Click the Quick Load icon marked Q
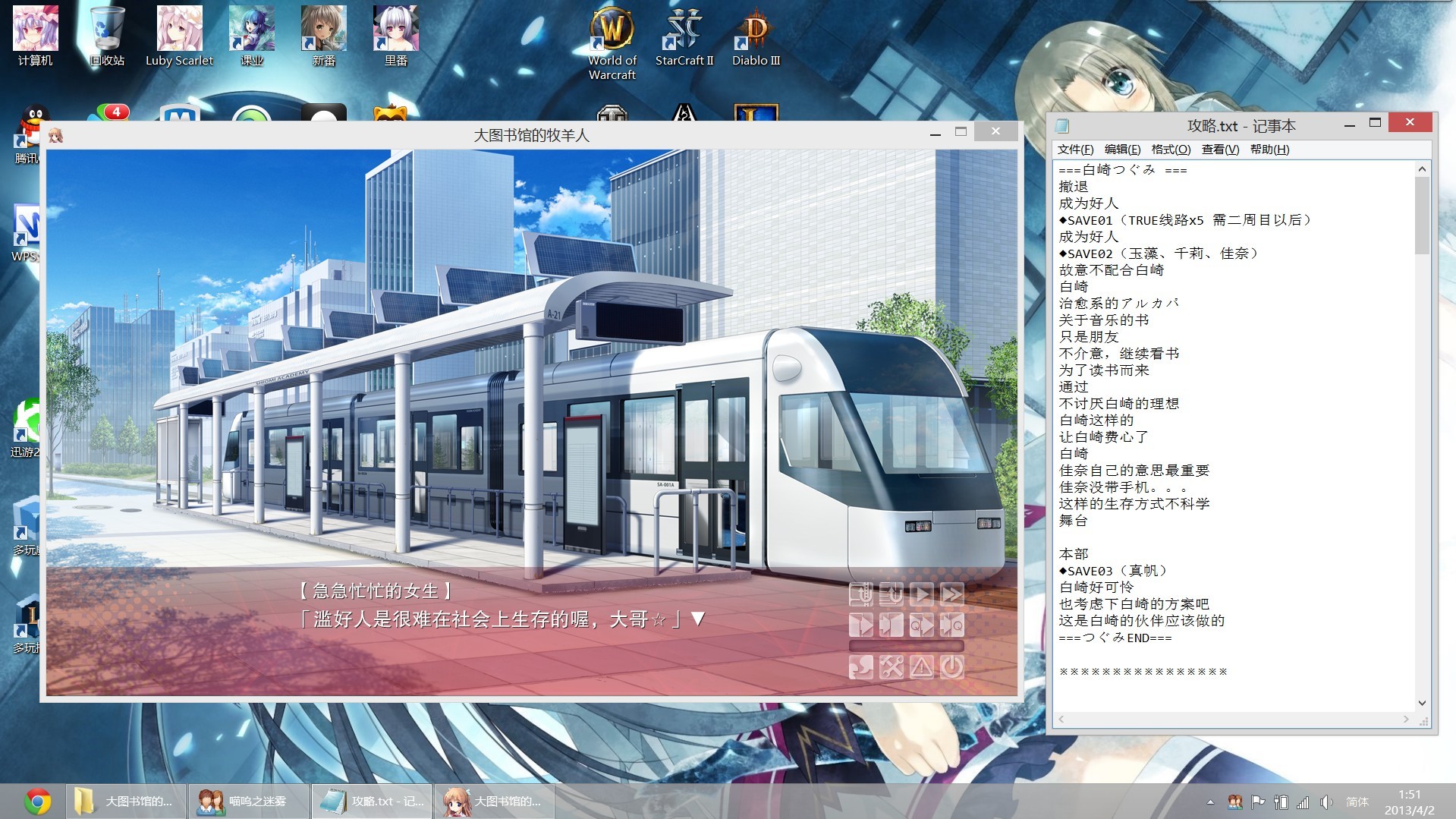Screen dimensions: 1456x819 pyautogui.click(x=952, y=625)
